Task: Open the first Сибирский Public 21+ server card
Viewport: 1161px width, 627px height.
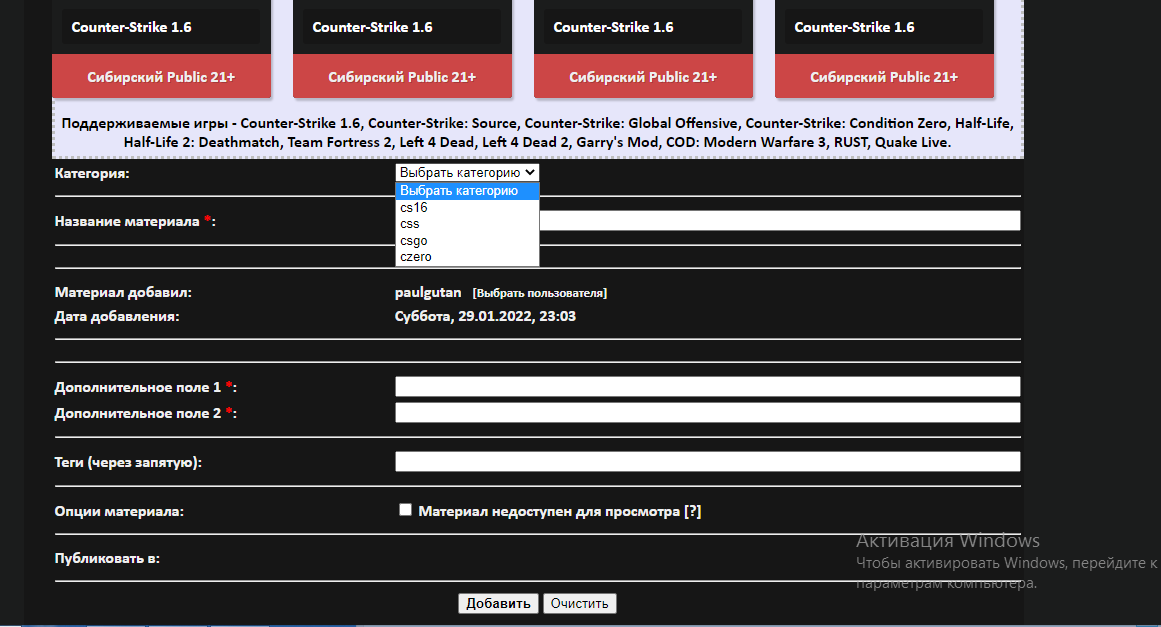Action: pyautogui.click(x=161, y=77)
